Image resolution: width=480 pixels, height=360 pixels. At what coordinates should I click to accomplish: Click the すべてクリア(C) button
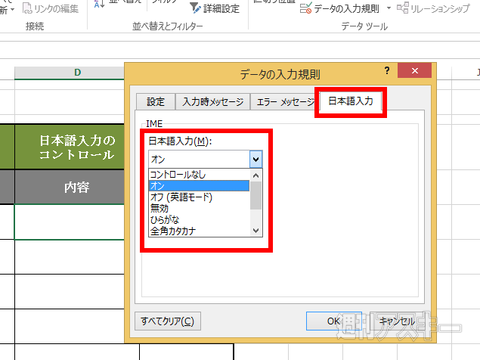point(168,321)
